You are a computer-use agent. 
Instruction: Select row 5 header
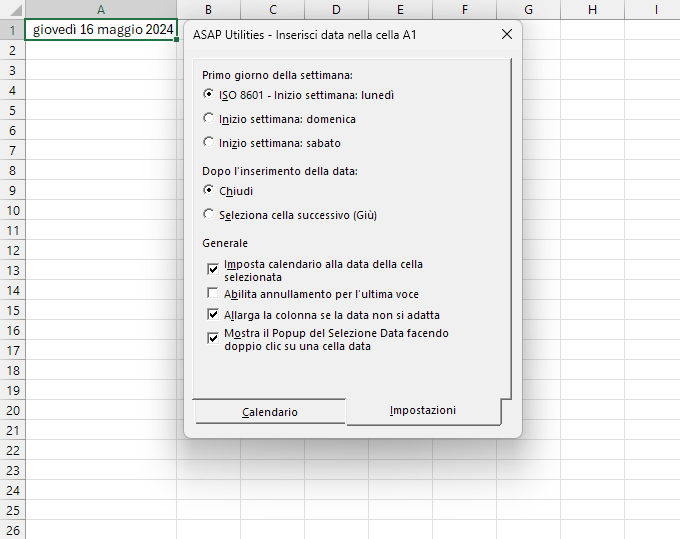[x=13, y=110]
